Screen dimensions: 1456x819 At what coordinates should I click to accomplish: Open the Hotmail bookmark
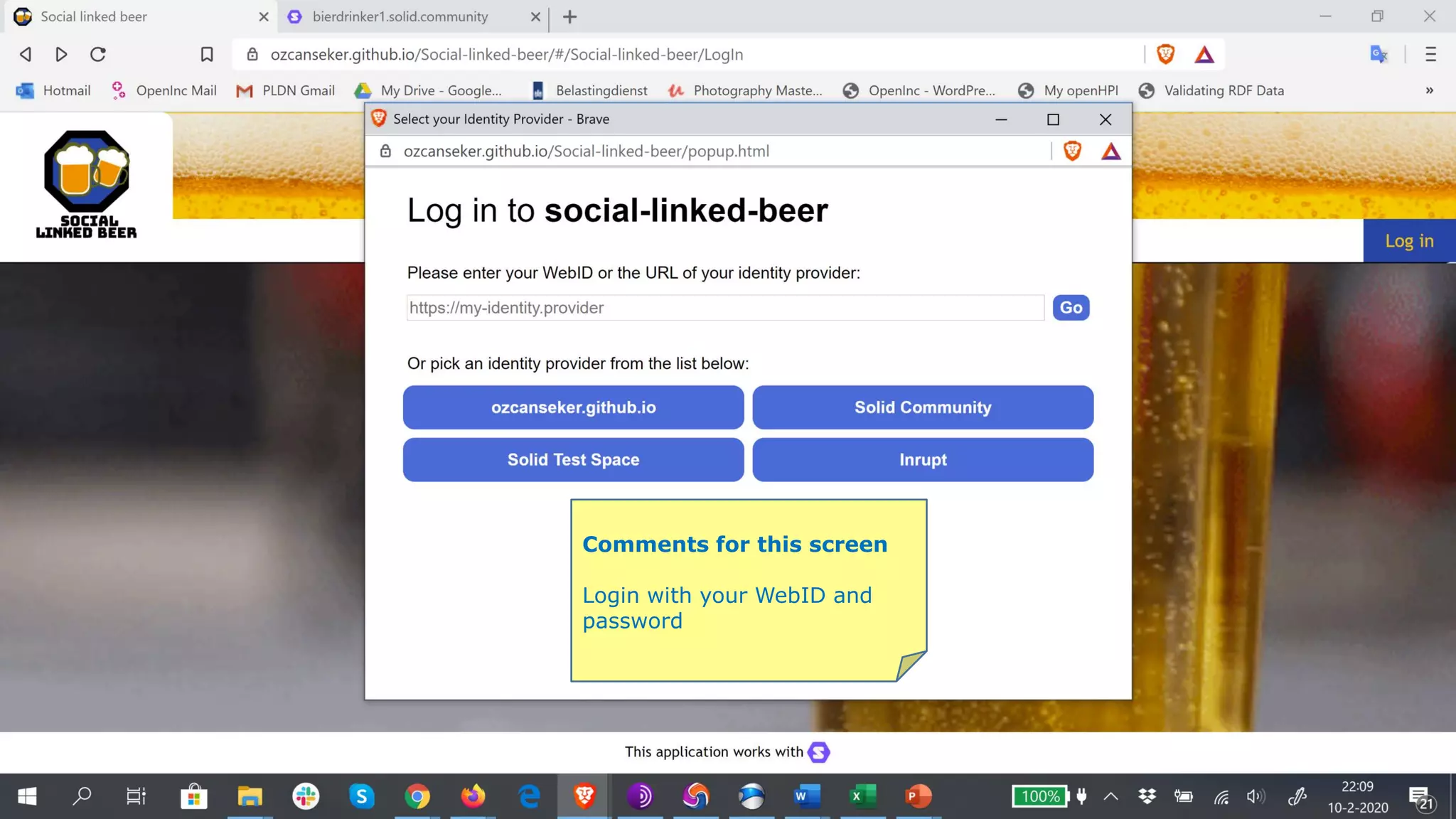[x=53, y=90]
